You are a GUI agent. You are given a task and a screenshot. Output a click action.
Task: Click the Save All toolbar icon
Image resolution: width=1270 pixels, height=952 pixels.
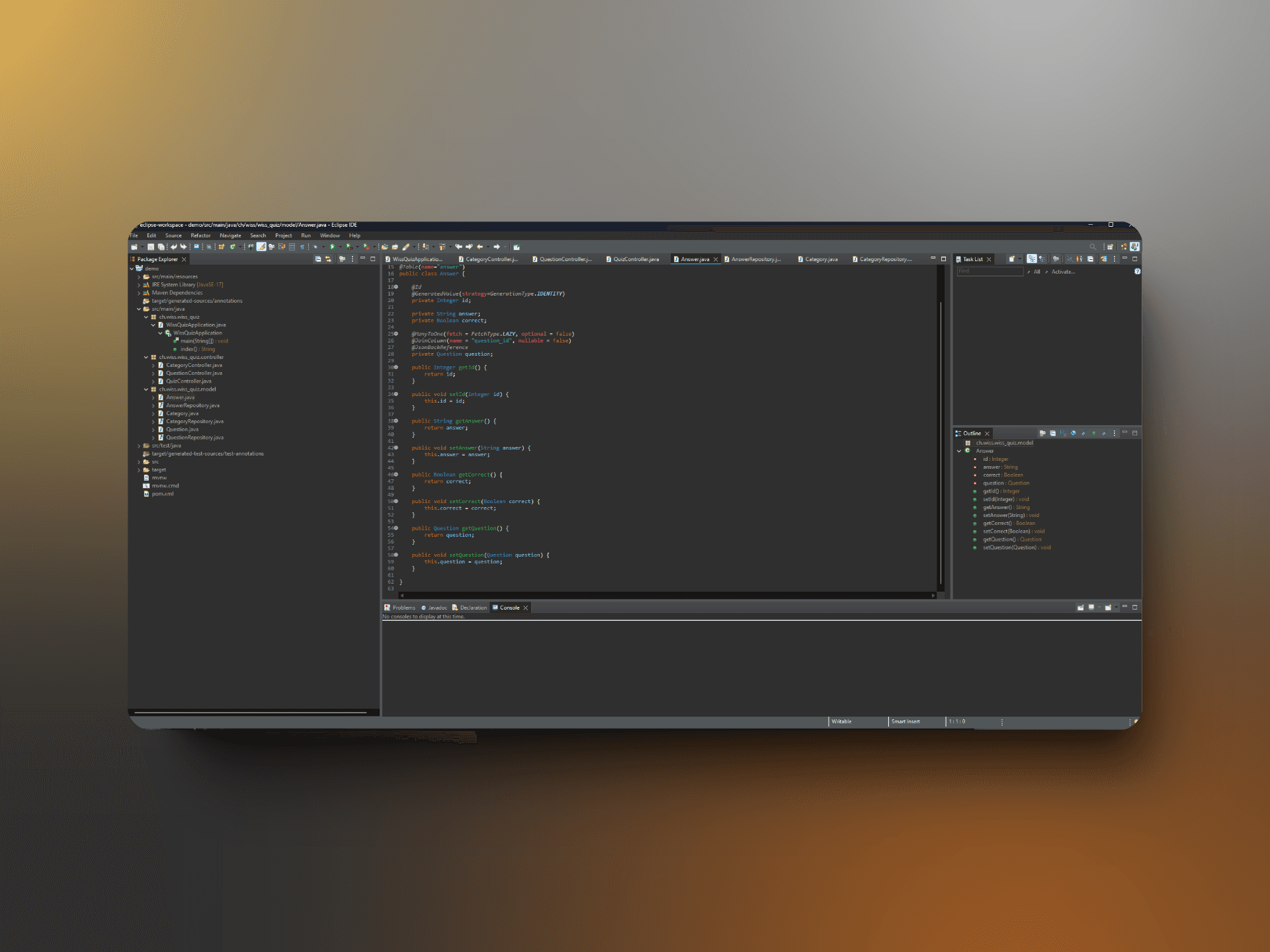click(161, 247)
